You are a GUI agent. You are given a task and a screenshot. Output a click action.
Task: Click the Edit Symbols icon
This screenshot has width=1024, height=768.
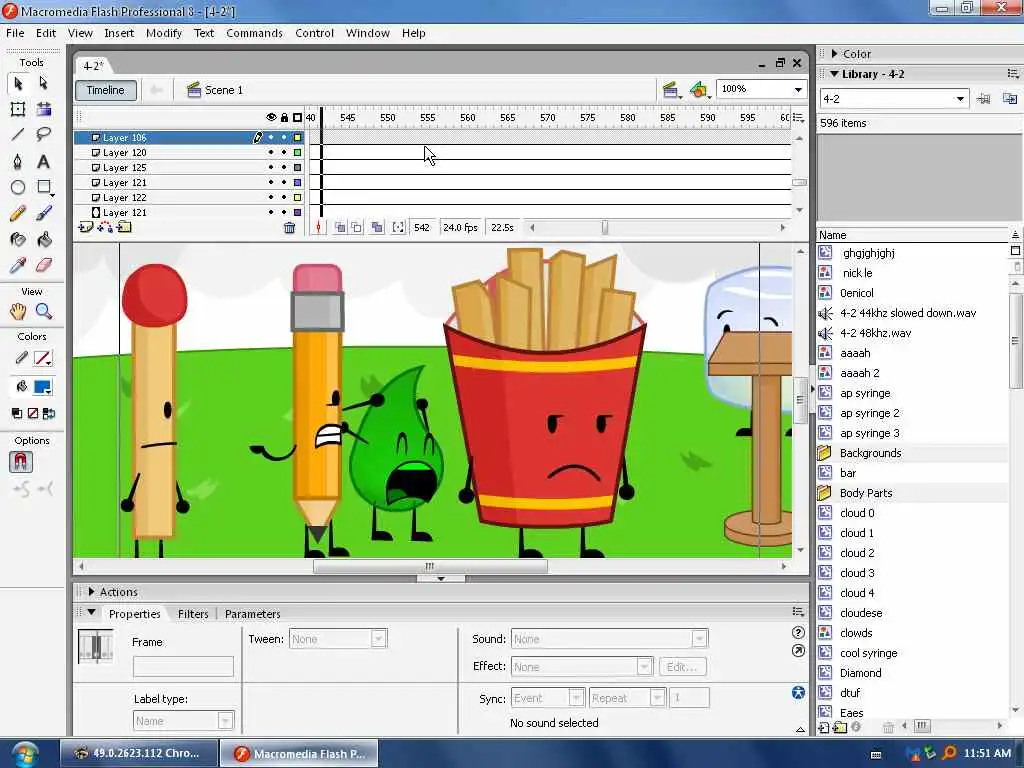(699, 90)
